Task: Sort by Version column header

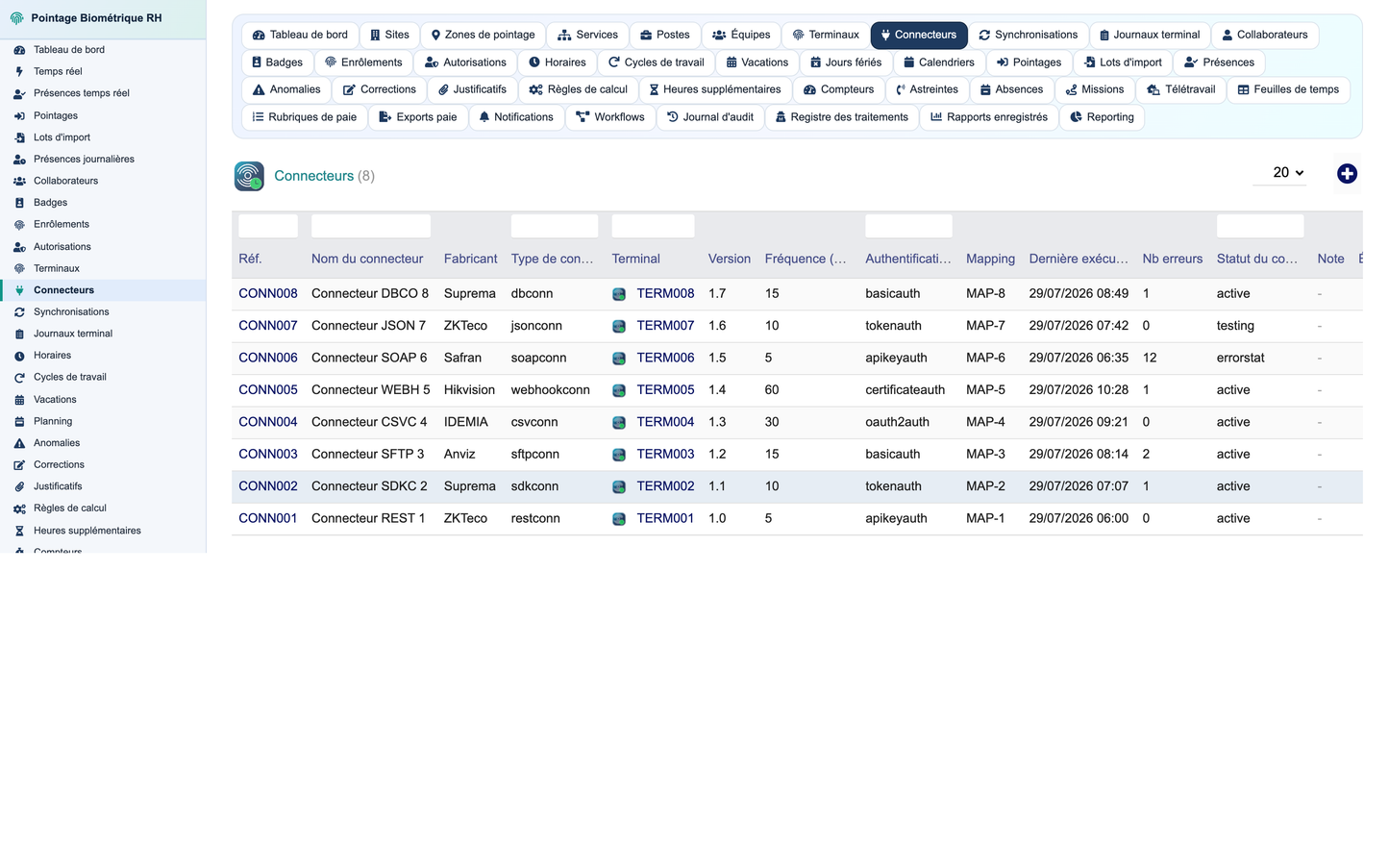Action: click(730, 259)
